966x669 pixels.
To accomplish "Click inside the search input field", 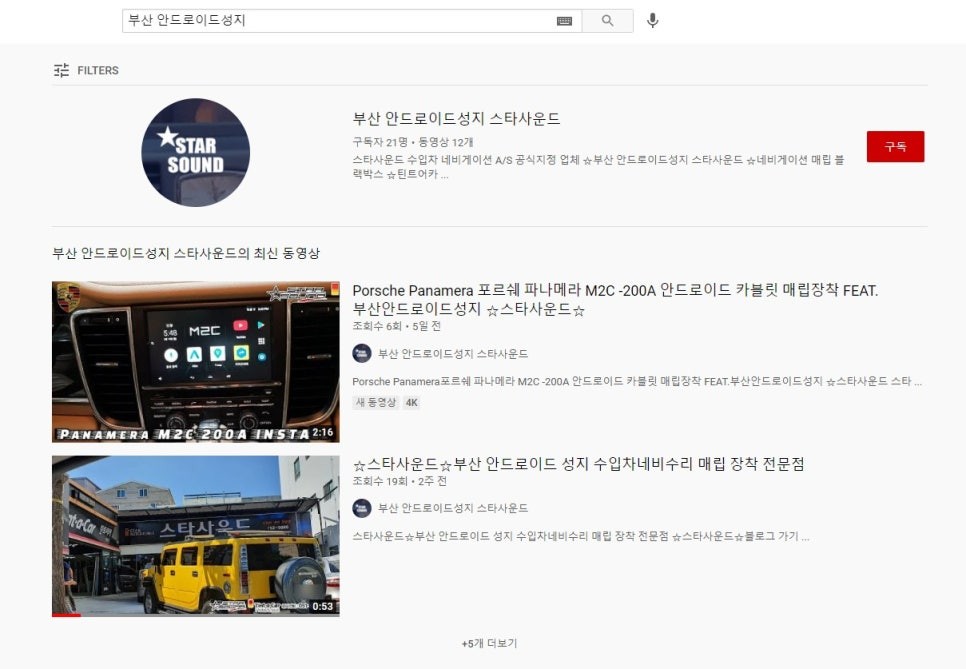I will click(300, 19).
